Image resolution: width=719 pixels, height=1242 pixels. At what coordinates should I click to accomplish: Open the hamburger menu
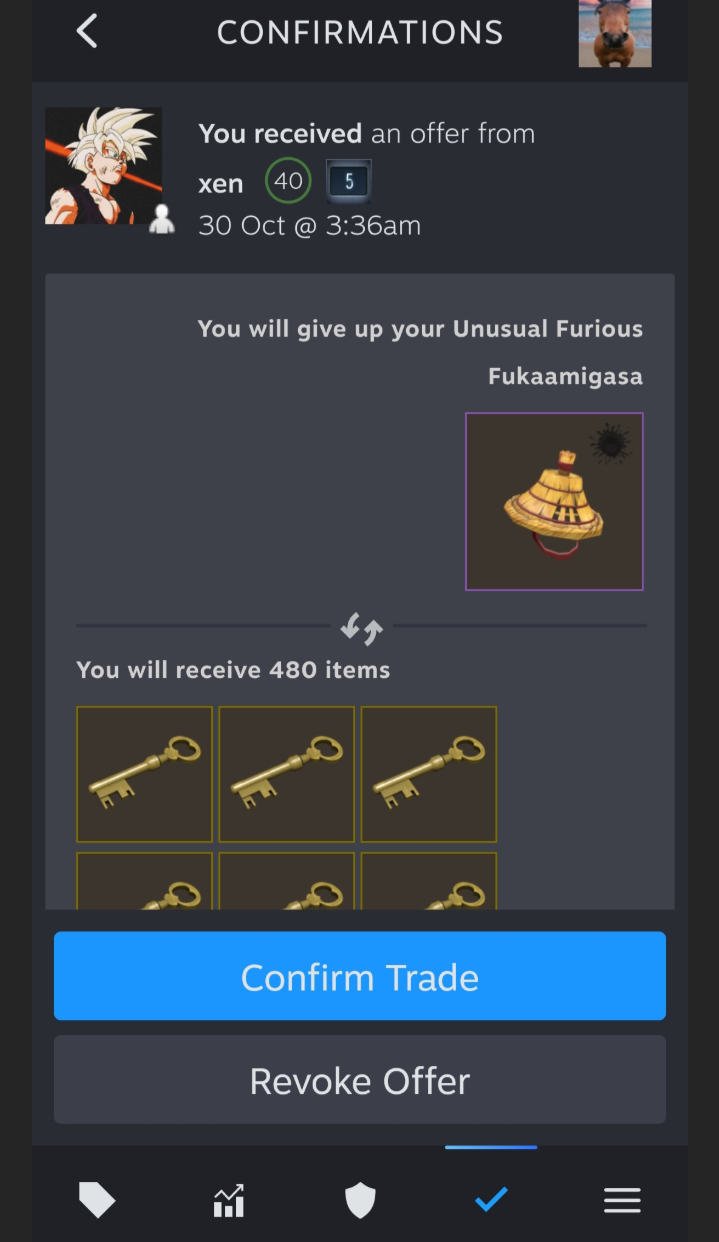(x=622, y=1200)
